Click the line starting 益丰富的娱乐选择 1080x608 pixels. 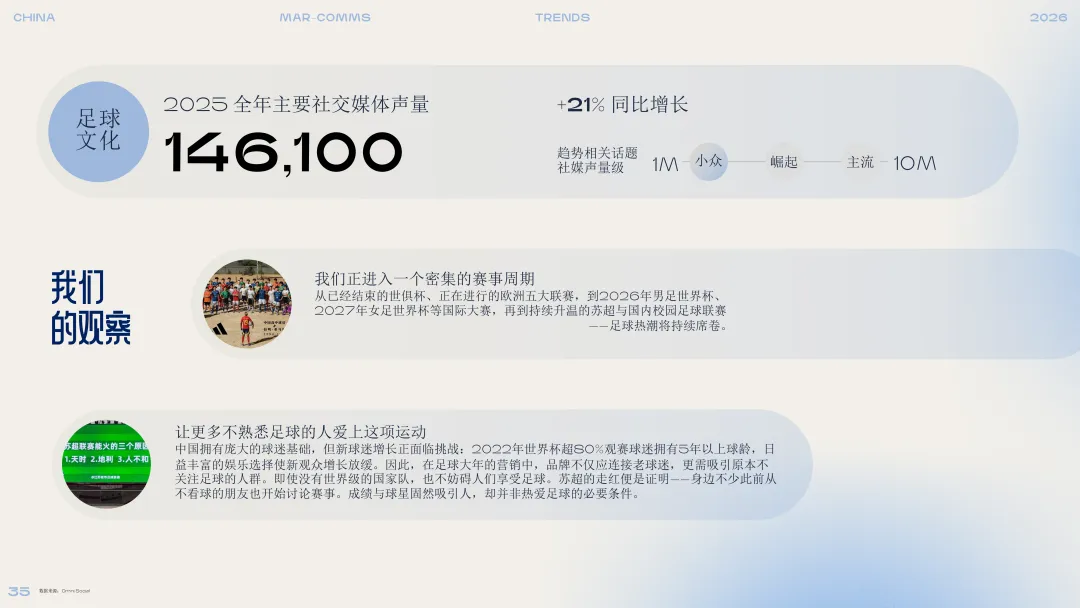point(472,465)
